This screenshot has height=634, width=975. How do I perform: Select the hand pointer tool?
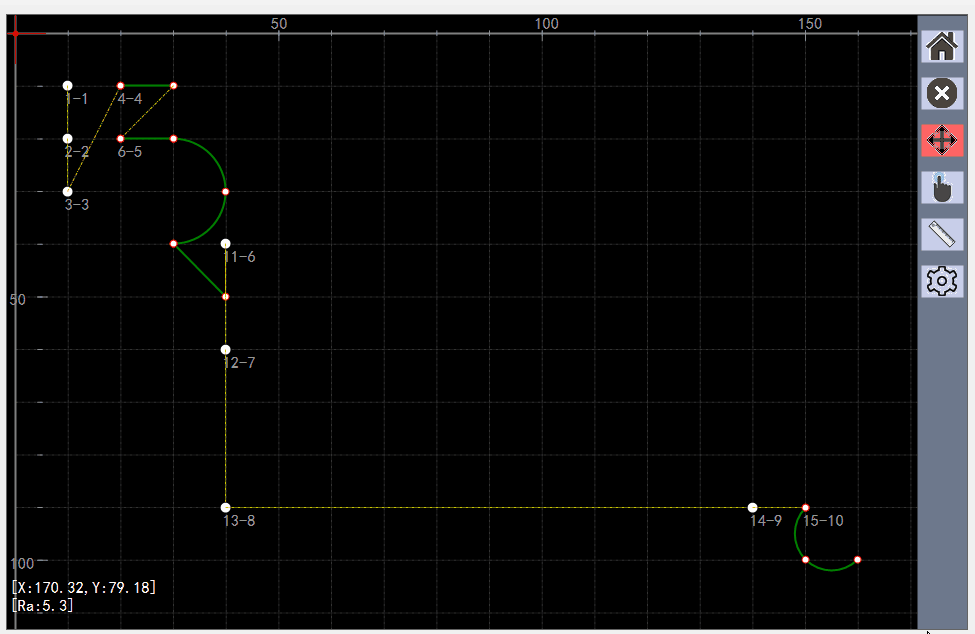point(942,187)
